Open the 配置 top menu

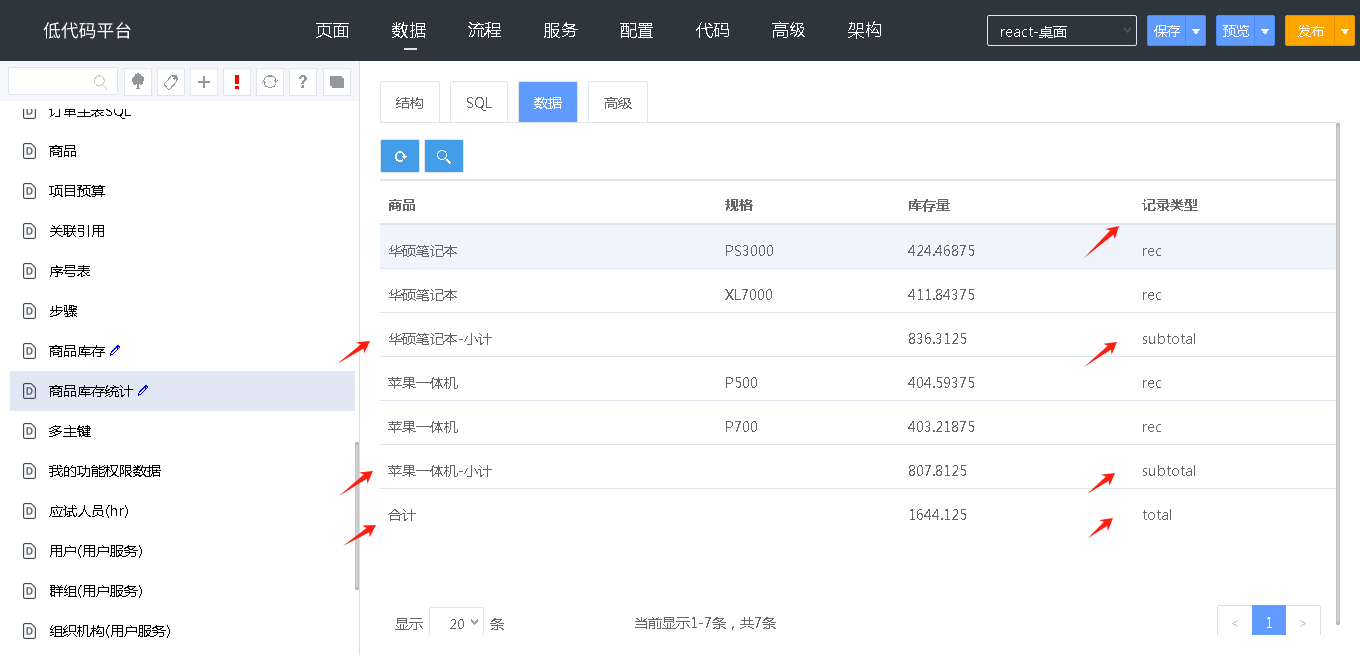click(x=637, y=30)
